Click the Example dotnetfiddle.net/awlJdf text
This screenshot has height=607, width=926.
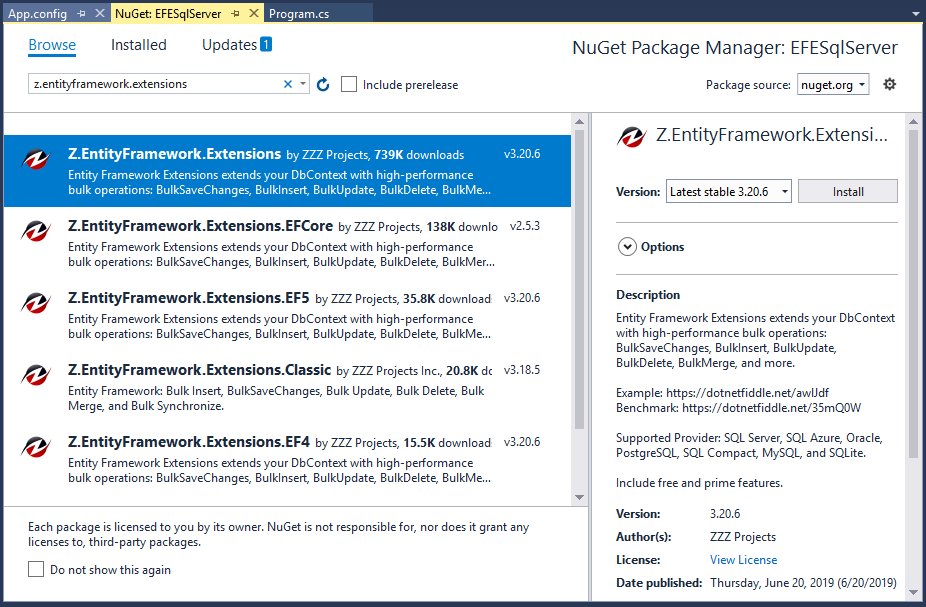pos(722,393)
